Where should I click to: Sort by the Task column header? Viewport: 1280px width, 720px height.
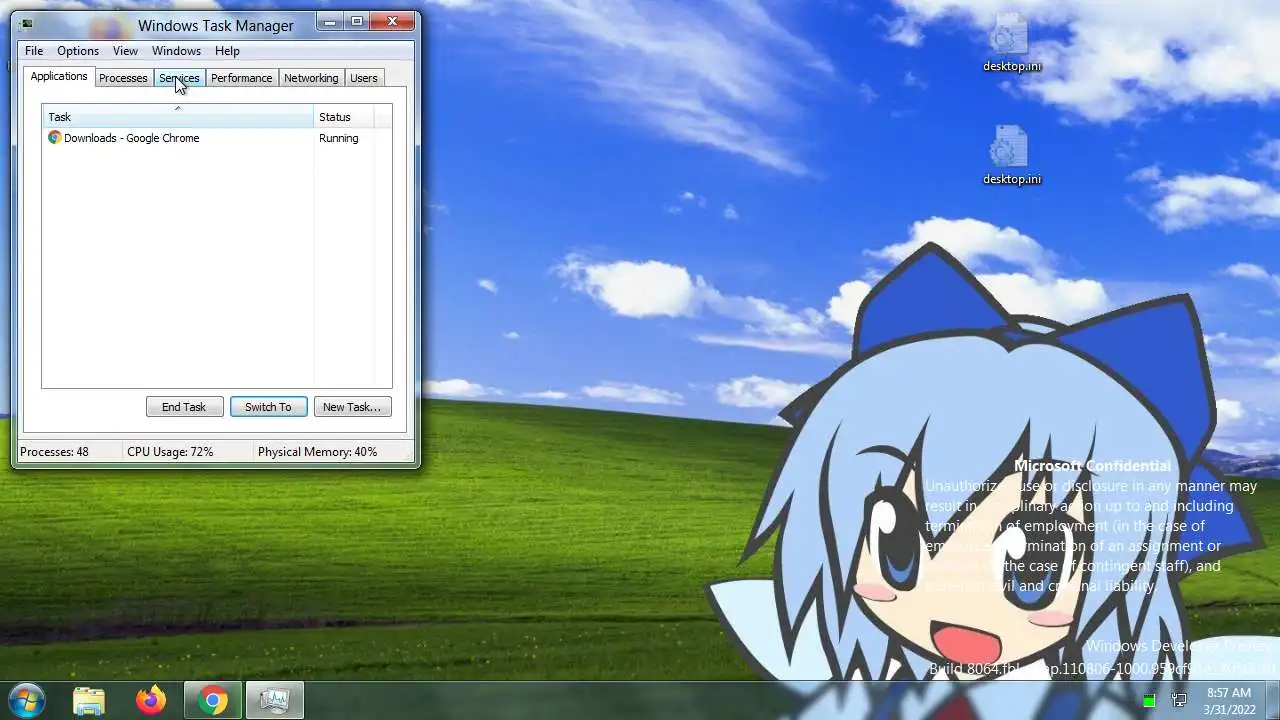pos(178,117)
